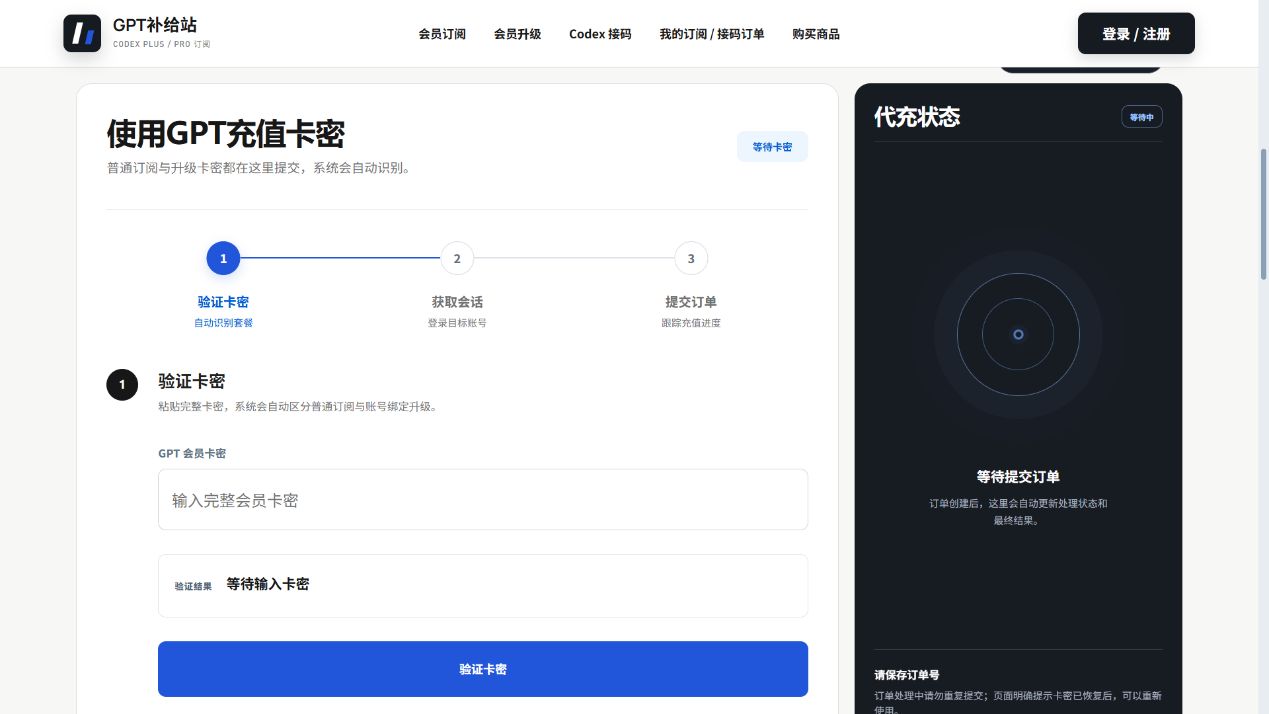The image size is (1269, 714).
Task: Click the black number 1 section badge
Action: point(122,384)
